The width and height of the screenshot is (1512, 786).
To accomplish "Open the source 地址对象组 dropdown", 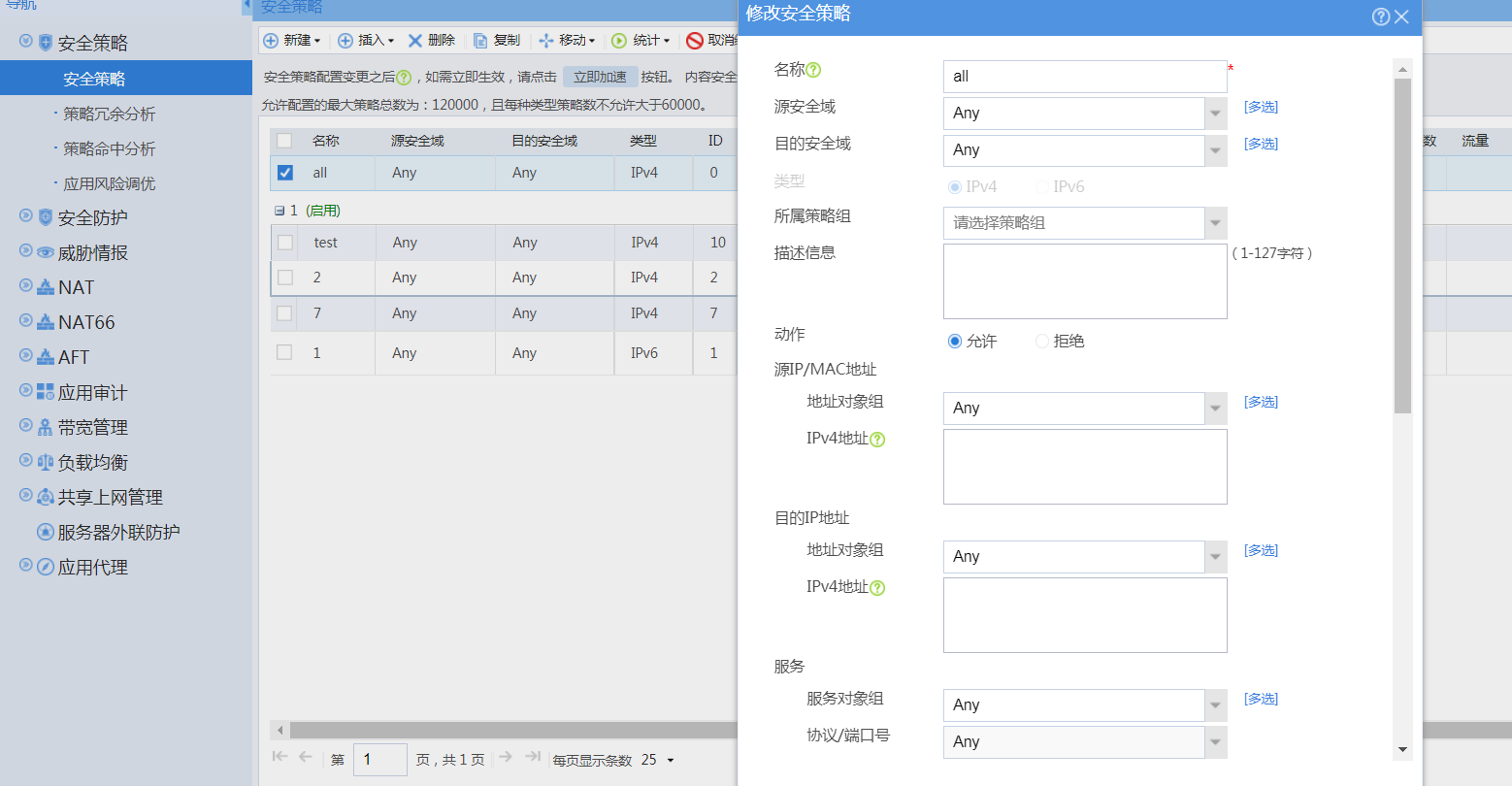I will (x=1215, y=409).
